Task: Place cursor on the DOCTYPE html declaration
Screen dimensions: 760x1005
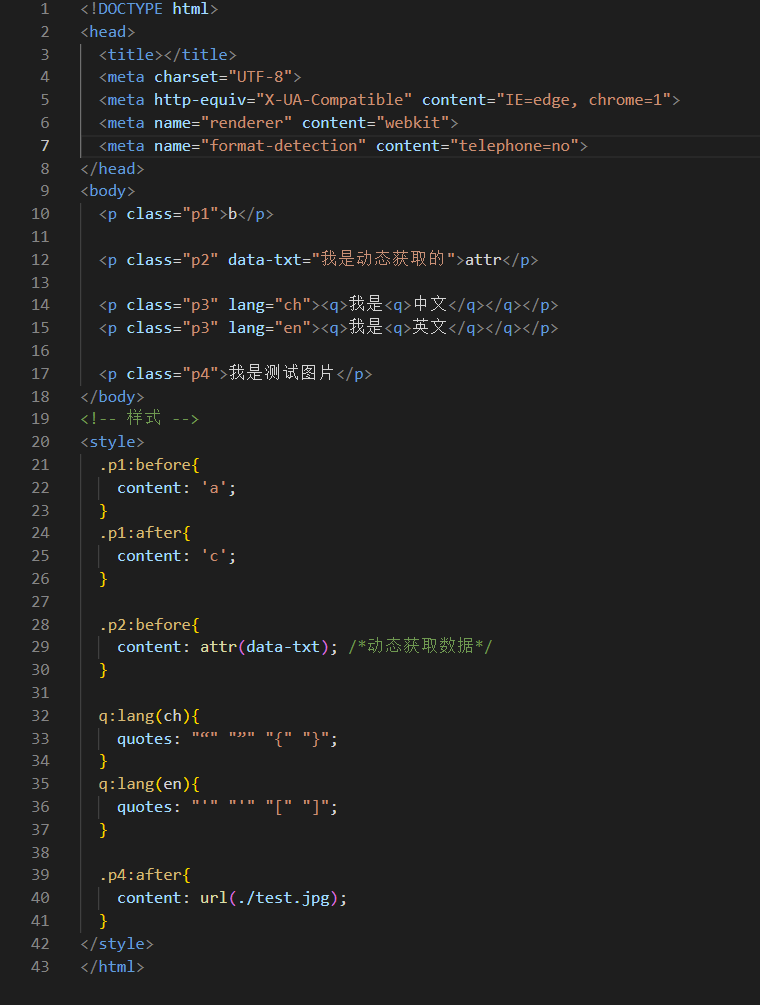Action: tap(149, 10)
